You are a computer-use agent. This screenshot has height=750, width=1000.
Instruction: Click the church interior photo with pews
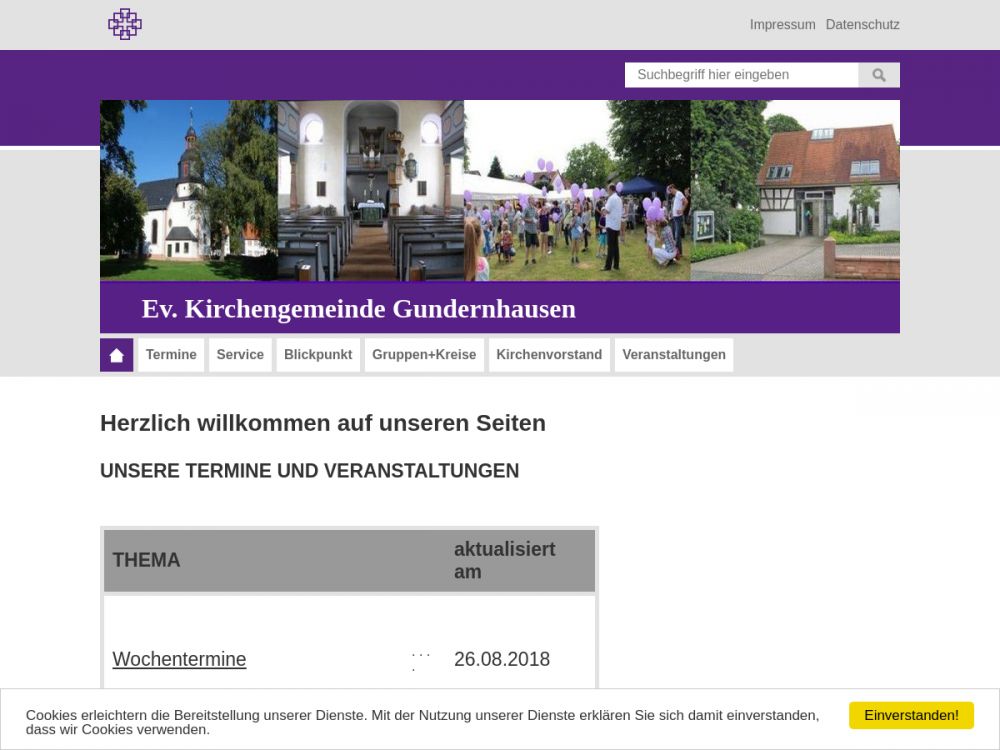[x=371, y=190]
